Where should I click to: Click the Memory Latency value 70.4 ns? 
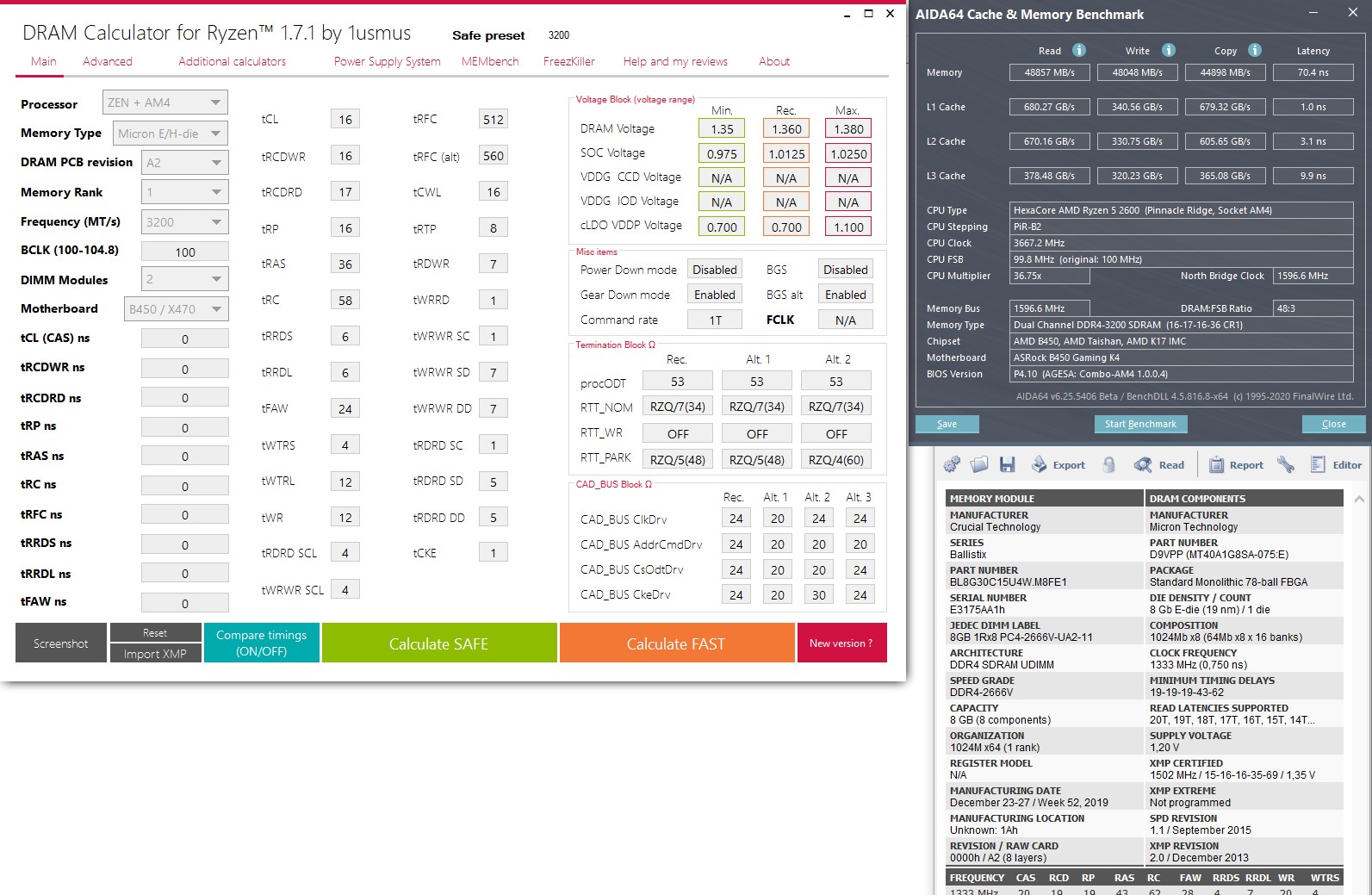click(x=1313, y=72)
